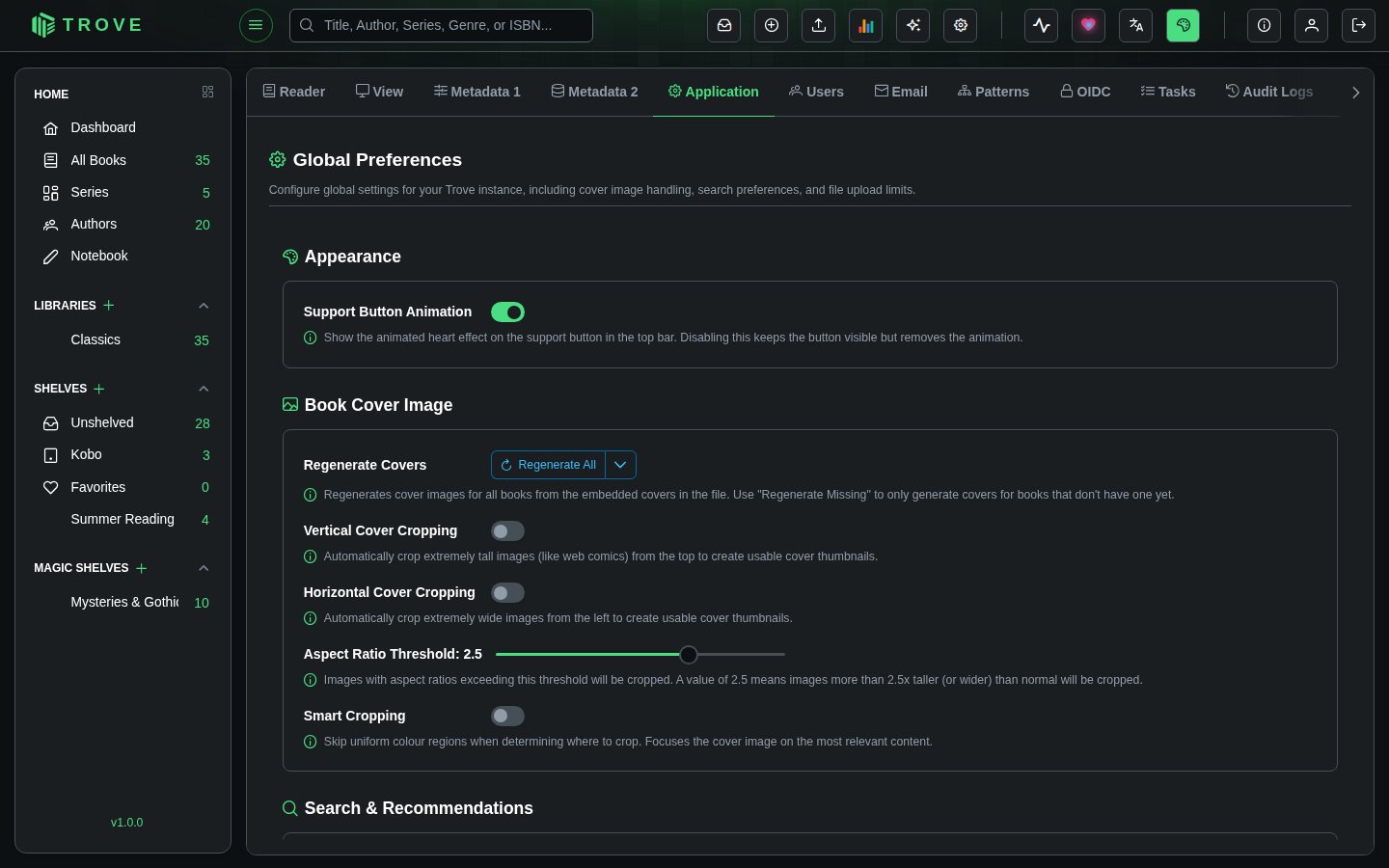The image size is (1389, 868).
Task: Open the Audit Logs tab
Action: pos(1269,92)
